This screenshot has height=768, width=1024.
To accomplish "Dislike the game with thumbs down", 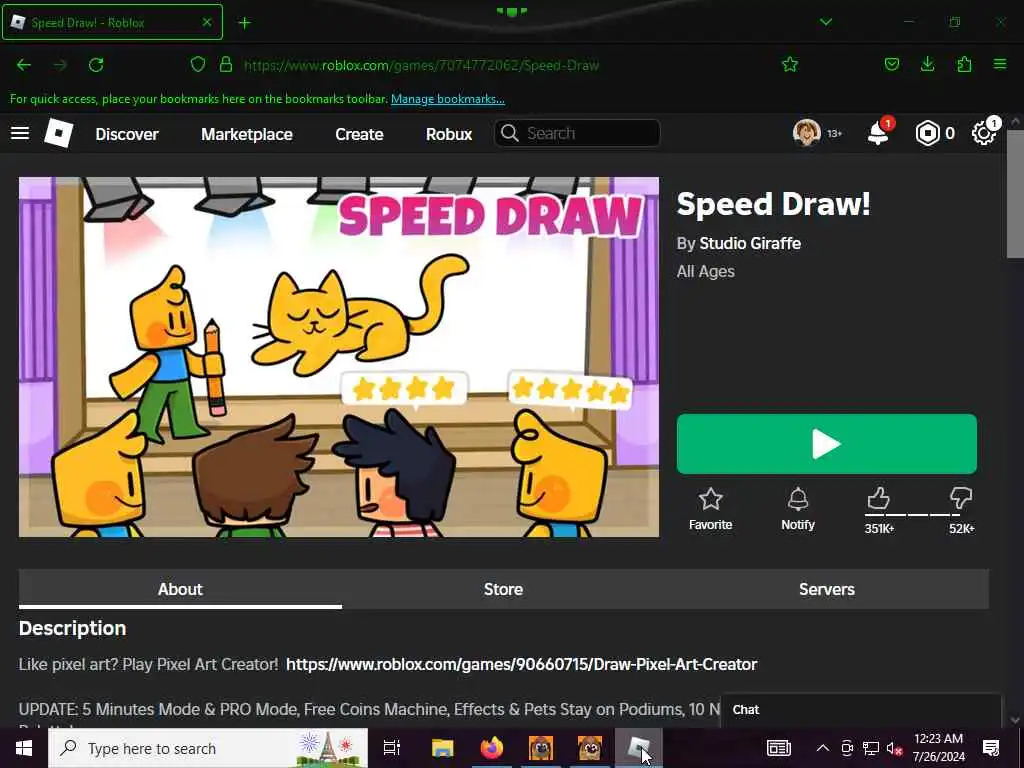I will pos(961,499).
